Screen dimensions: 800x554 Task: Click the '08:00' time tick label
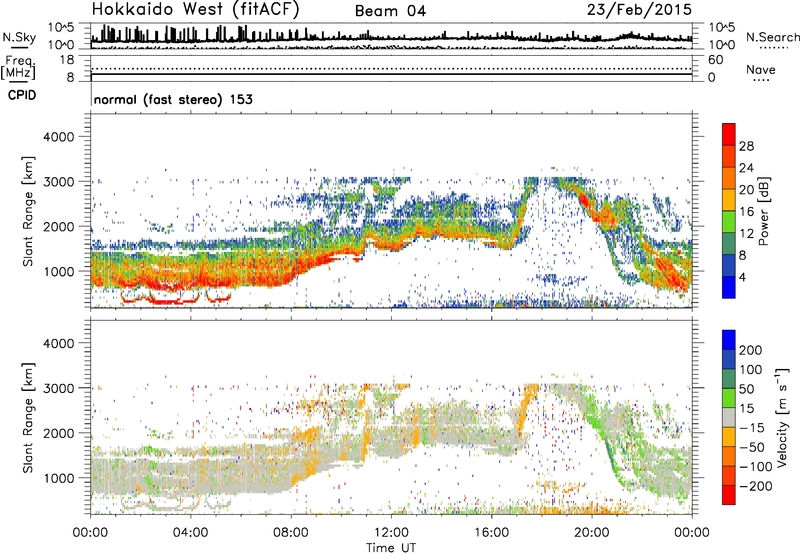290,533
